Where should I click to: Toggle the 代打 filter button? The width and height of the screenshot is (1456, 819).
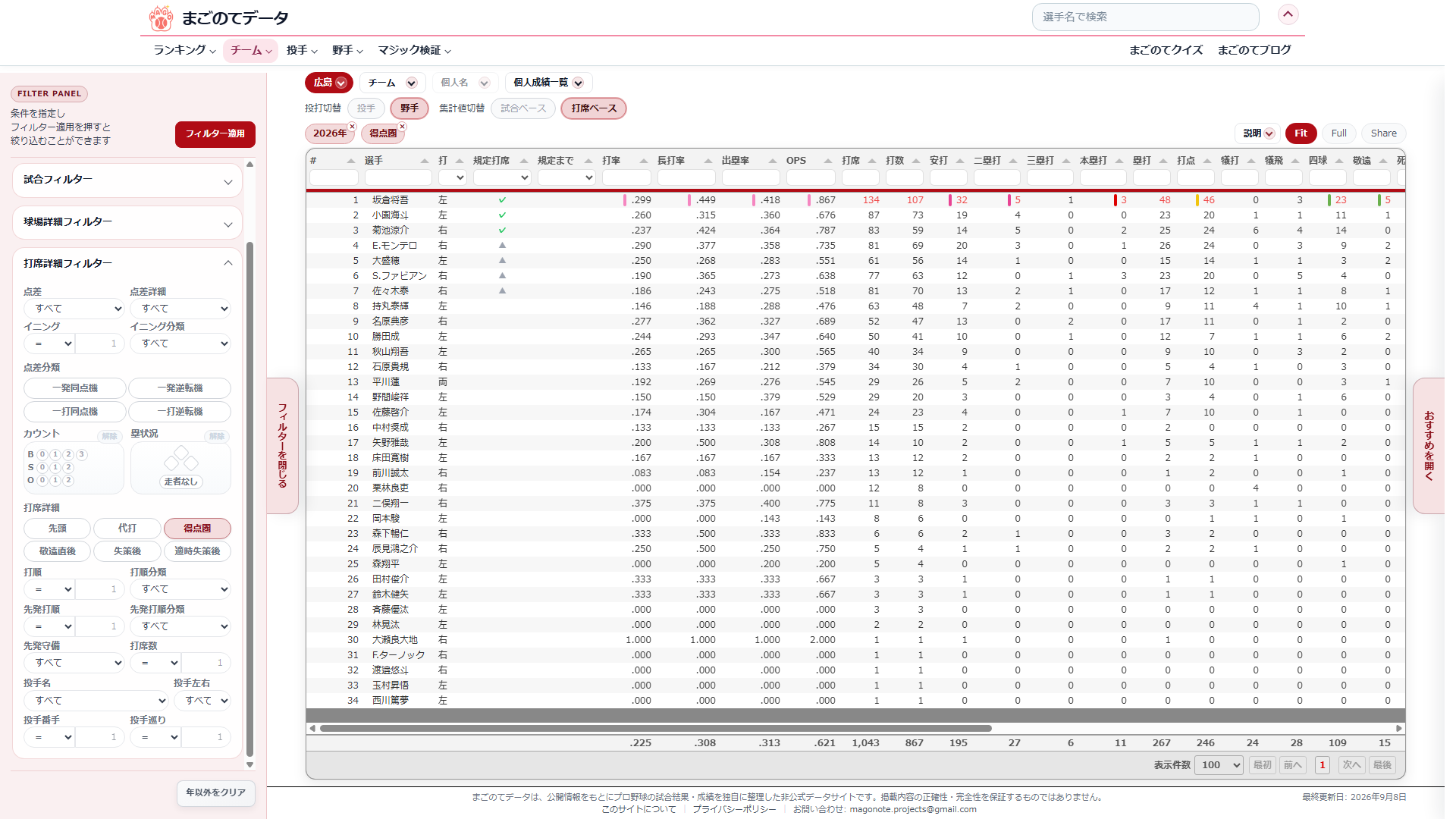[127, 529]
